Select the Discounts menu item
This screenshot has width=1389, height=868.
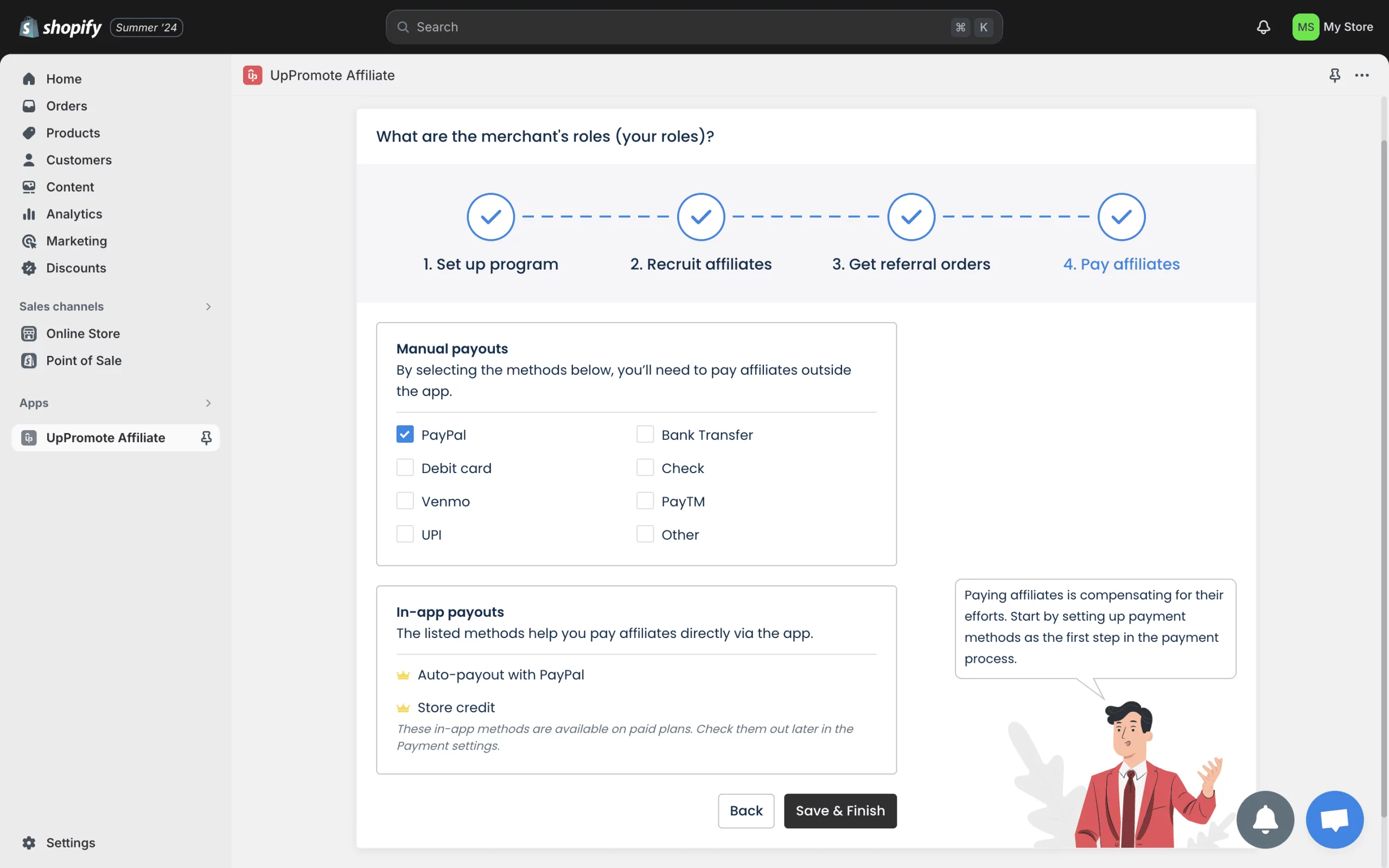click(76, 268)
